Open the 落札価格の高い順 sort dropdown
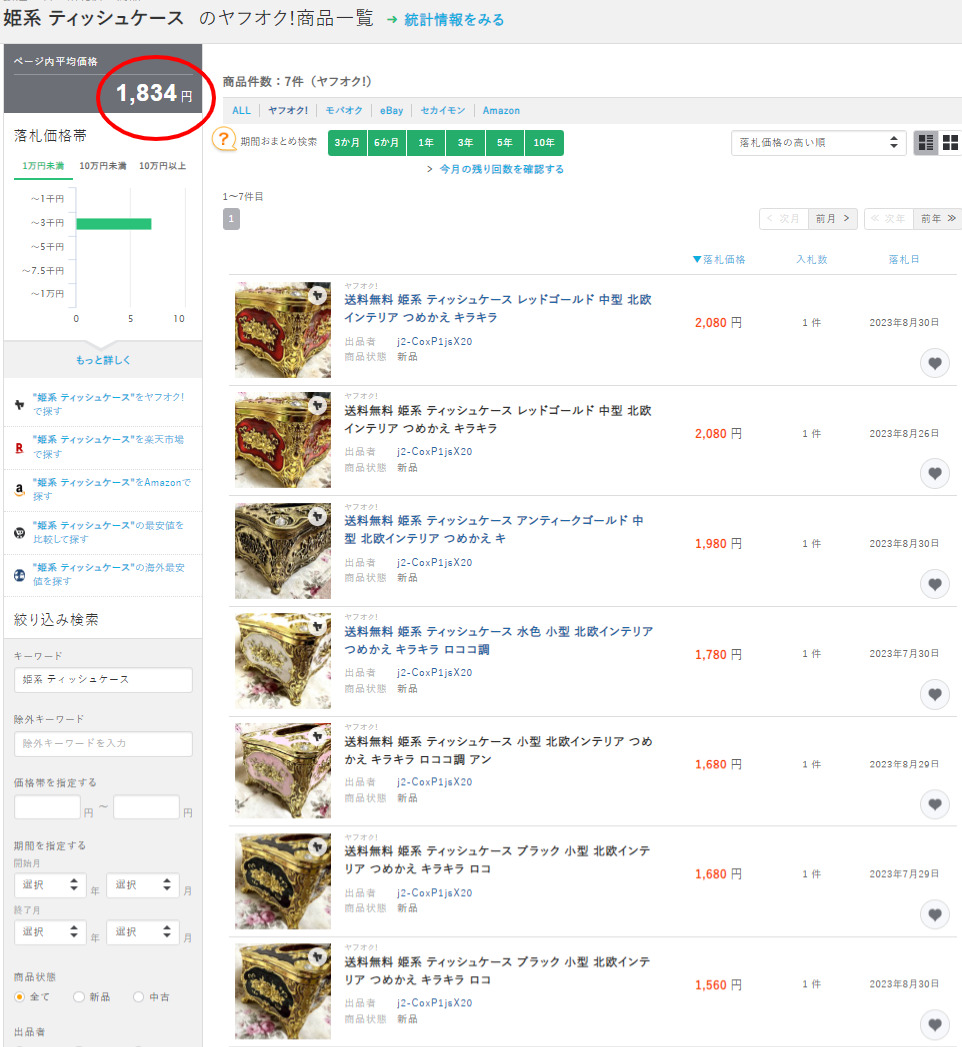The width and height of the screenshot is (962, 1047). pos(818,143)
